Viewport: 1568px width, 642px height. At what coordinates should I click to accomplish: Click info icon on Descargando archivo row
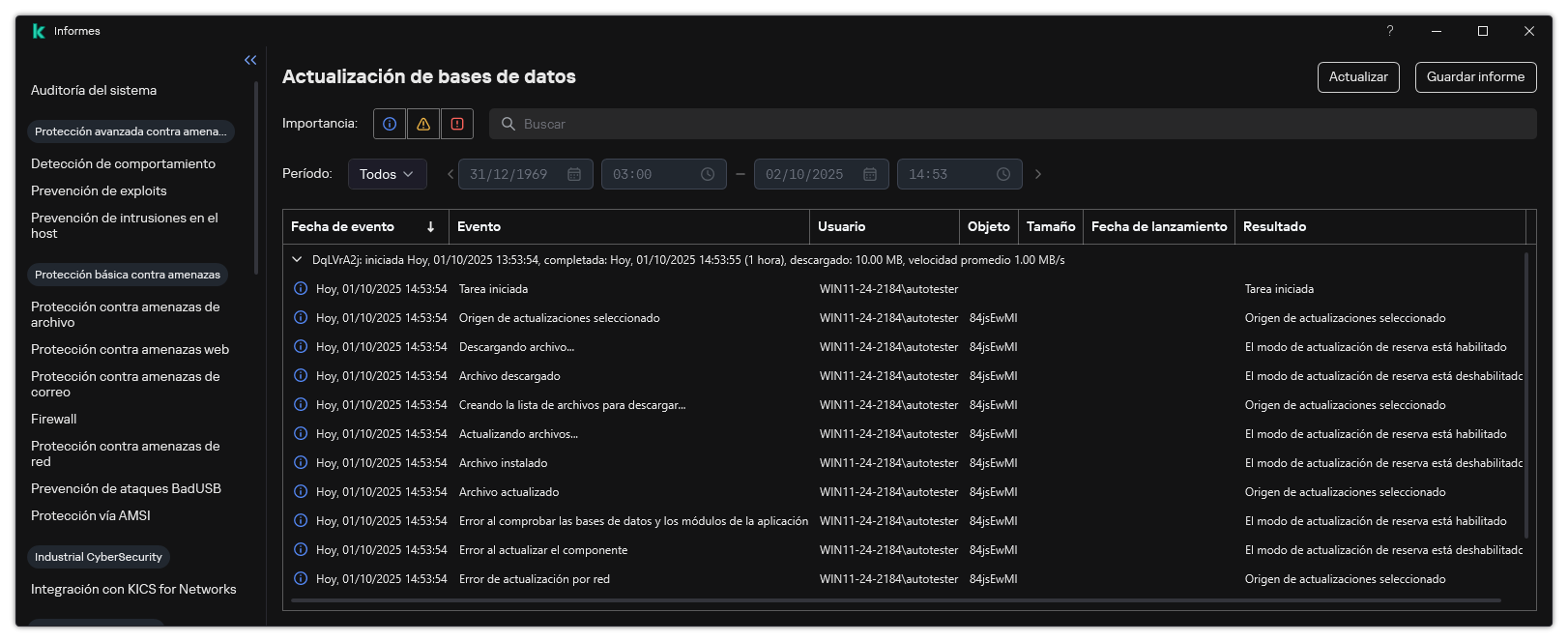(301, 347)
